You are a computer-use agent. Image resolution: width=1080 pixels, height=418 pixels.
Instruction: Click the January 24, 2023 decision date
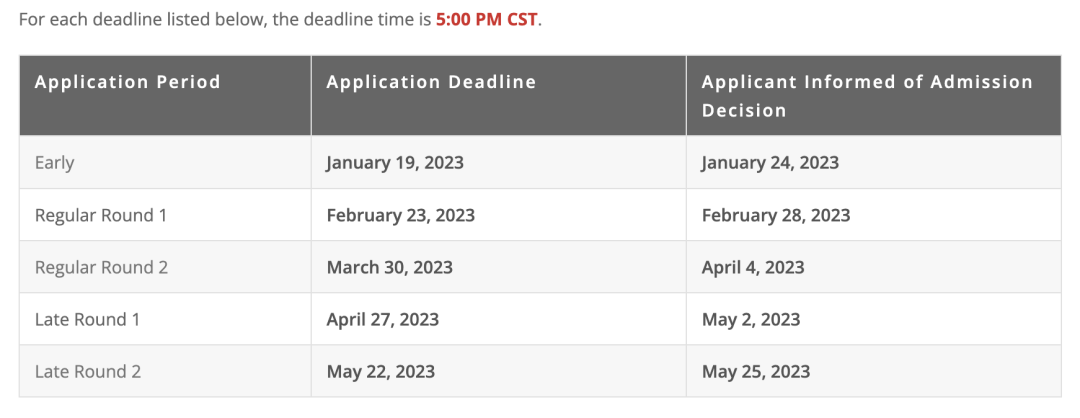point(770,162)
